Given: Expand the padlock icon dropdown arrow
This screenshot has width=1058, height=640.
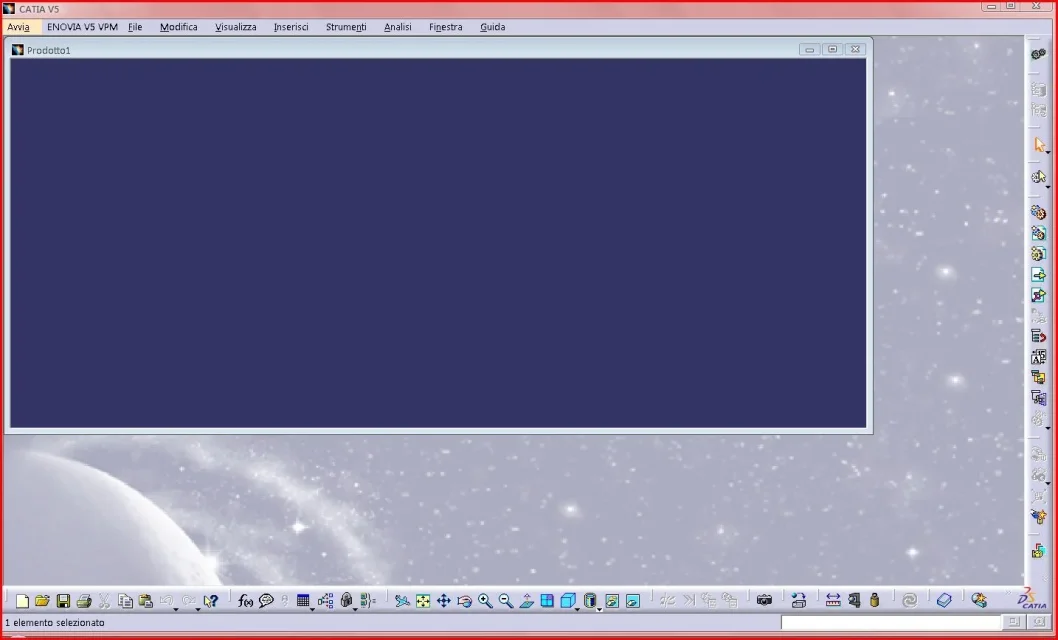Looking at the screenshot, I should click(355, 608).
